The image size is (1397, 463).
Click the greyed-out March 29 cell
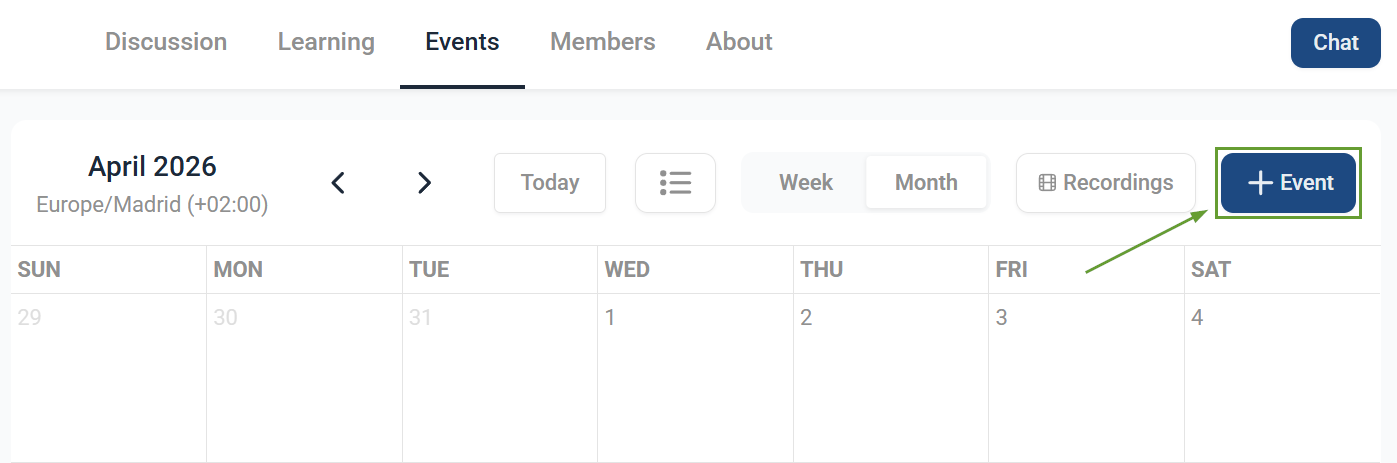coord(108,380)
